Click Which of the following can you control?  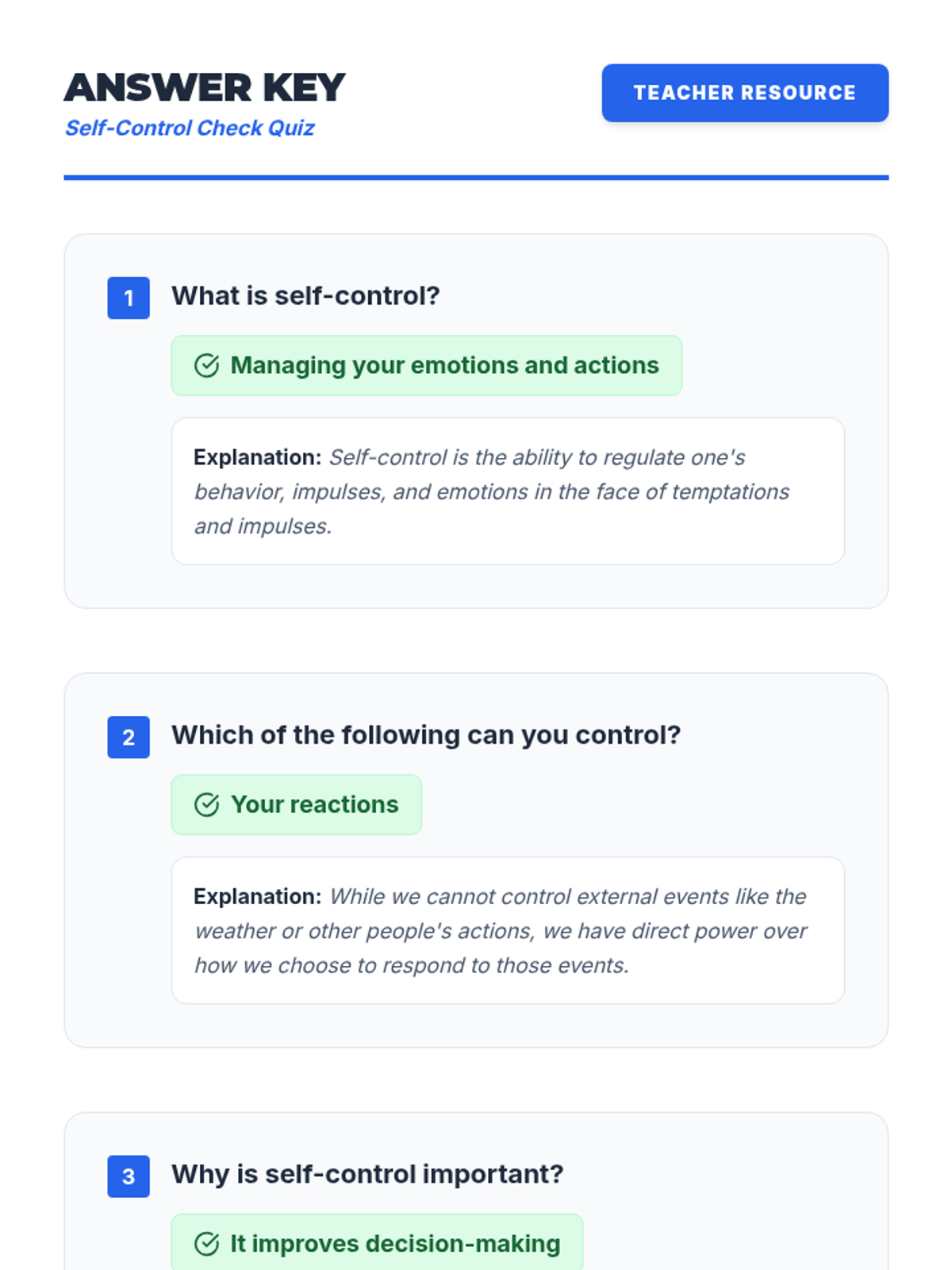[x=426, y=735]
